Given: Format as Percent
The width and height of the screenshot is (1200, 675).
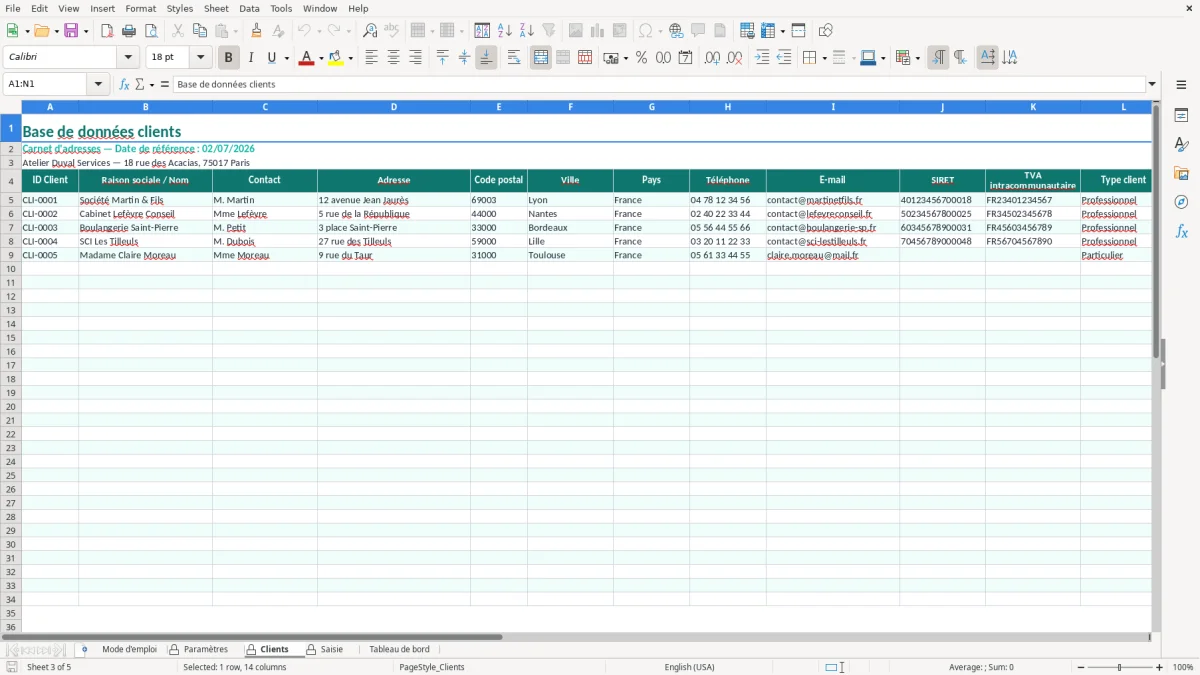Looking at the screenshot, I should 641,58.
